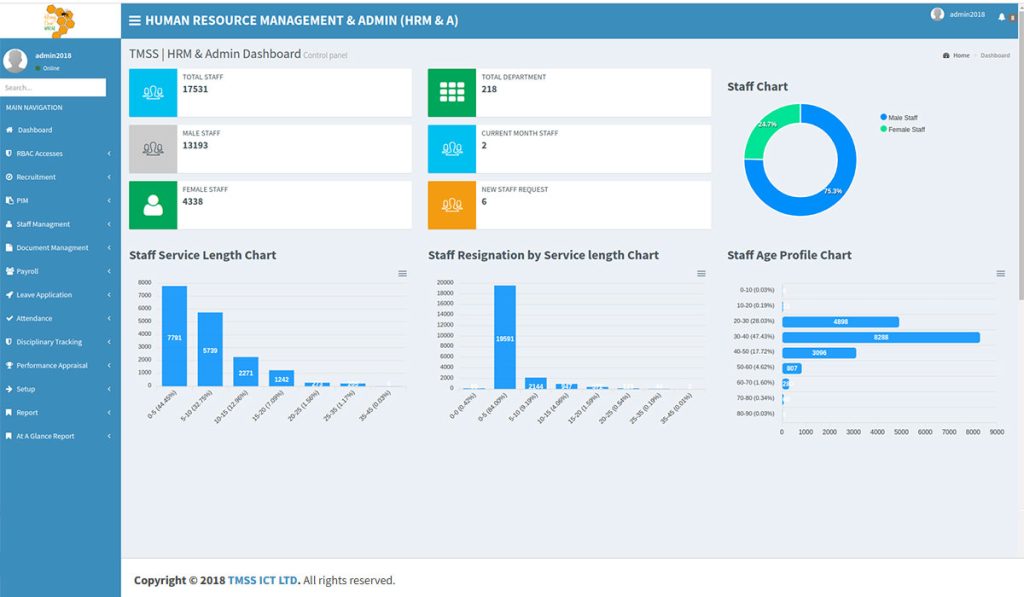Viewport: 1024px width, 597px height.
Task: Click the New Staff Request orange icon
Action: coord(452,205)
